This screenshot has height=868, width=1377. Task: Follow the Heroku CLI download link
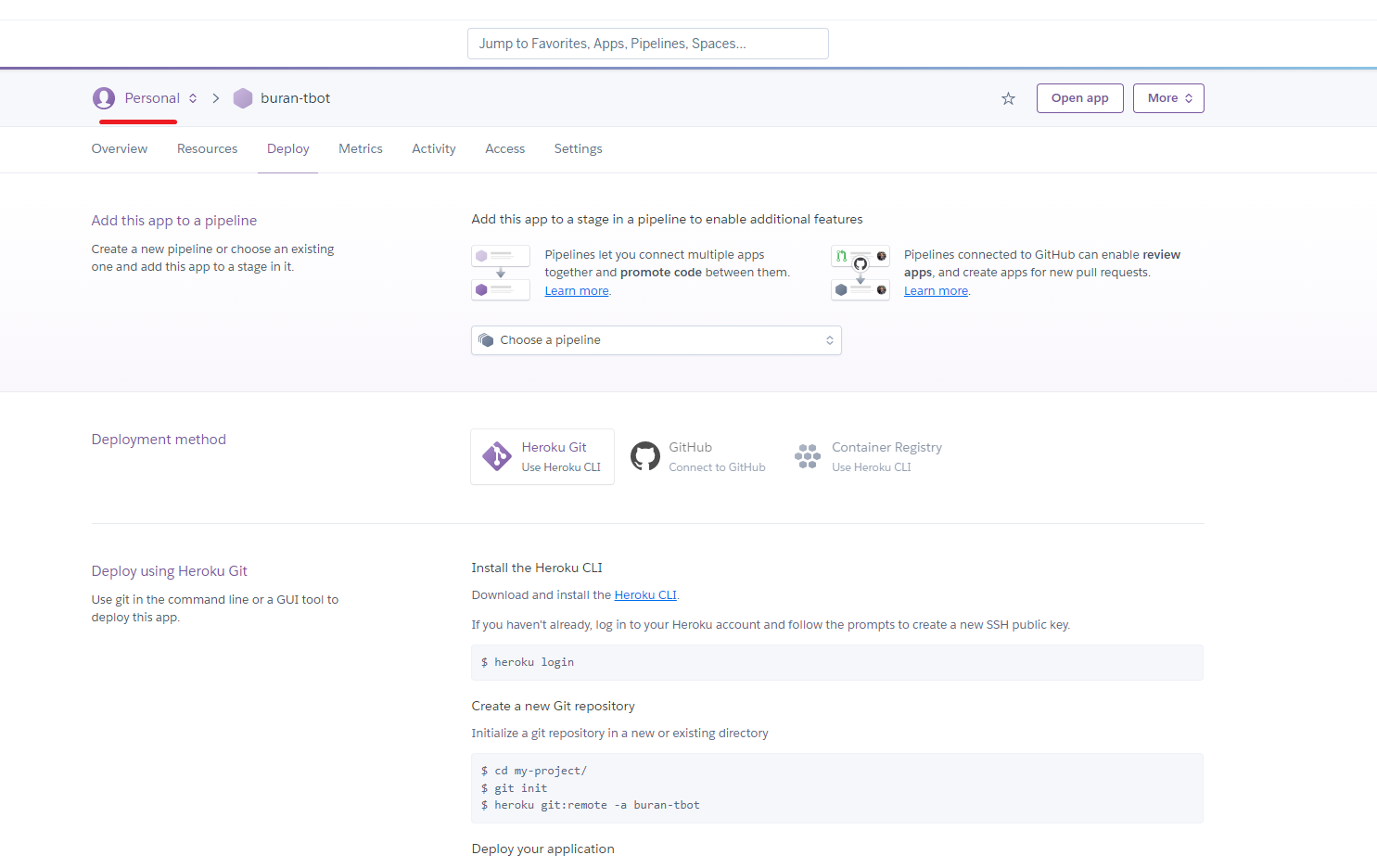(x=645, y=595)
